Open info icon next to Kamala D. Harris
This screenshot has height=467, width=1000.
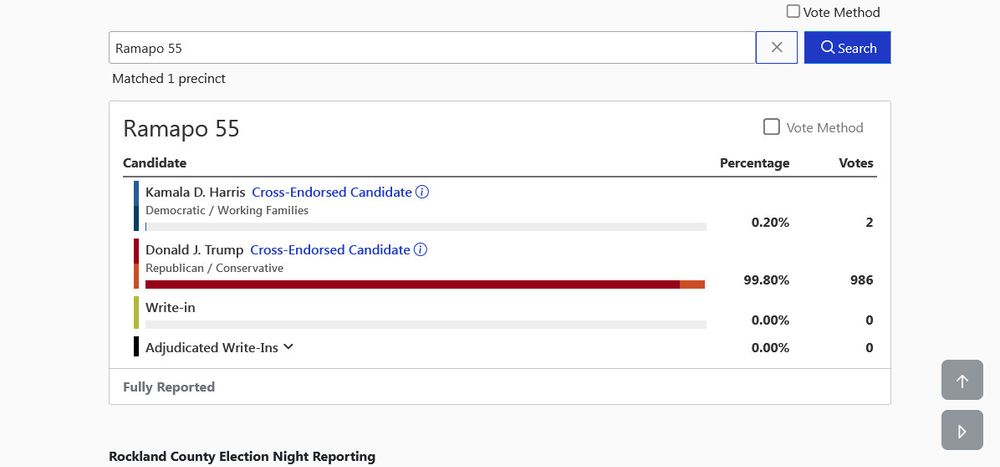pos(422,192)
